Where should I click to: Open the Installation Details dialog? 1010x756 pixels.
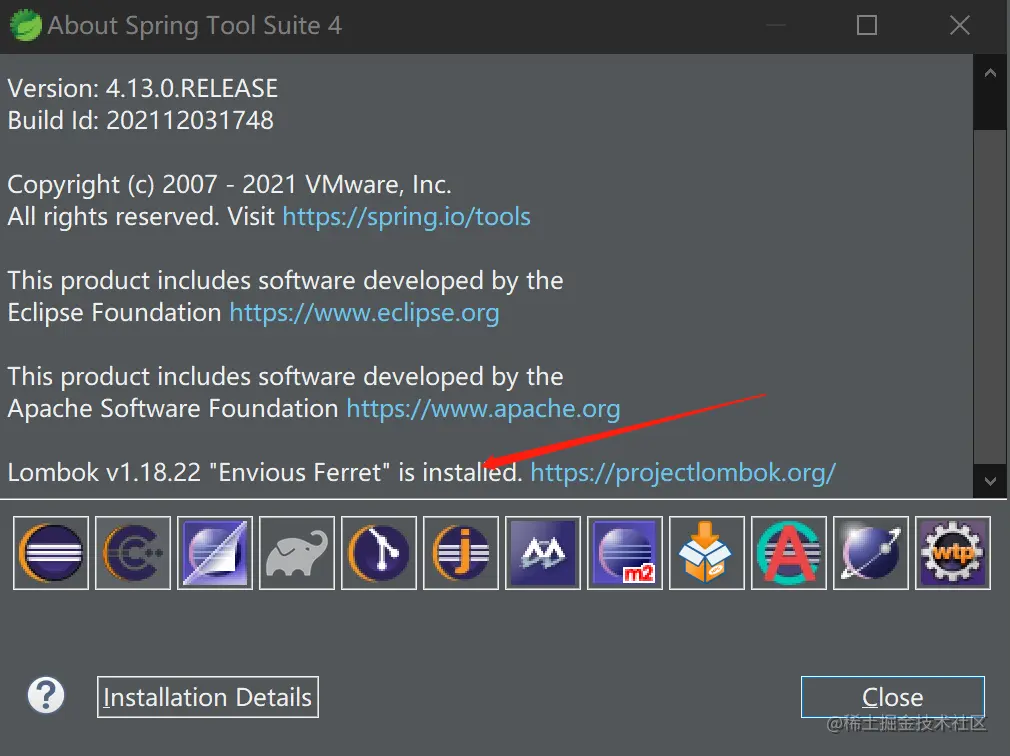(207, 697)
